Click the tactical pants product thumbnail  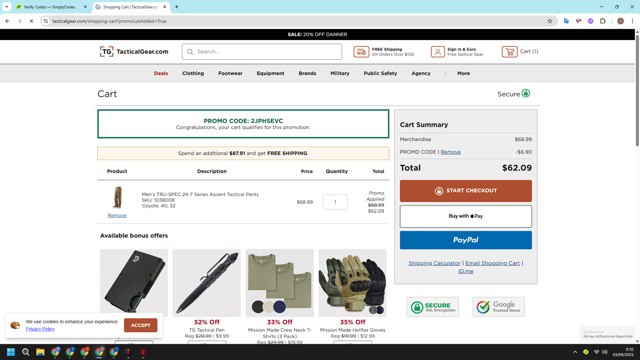[x=117, y=198]
